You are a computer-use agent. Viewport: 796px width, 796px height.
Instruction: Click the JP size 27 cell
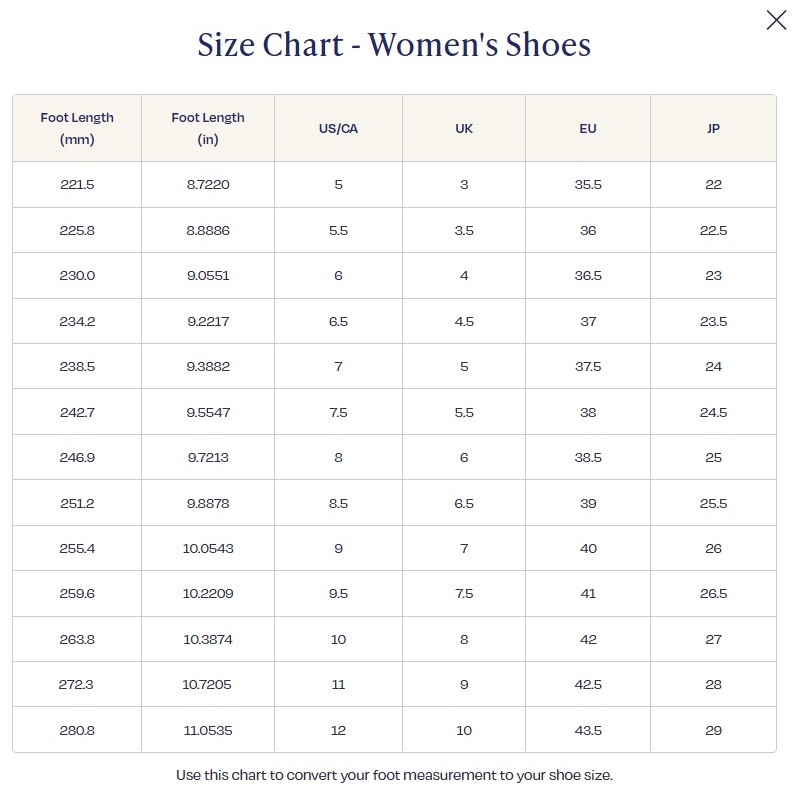pyautogui.click(x=713, y=639)
